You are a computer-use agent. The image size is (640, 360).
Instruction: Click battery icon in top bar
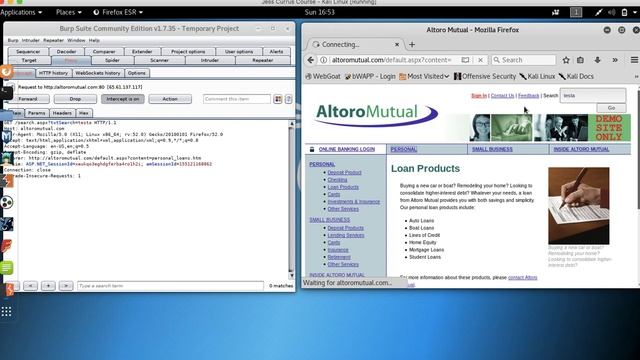(624, 12)
